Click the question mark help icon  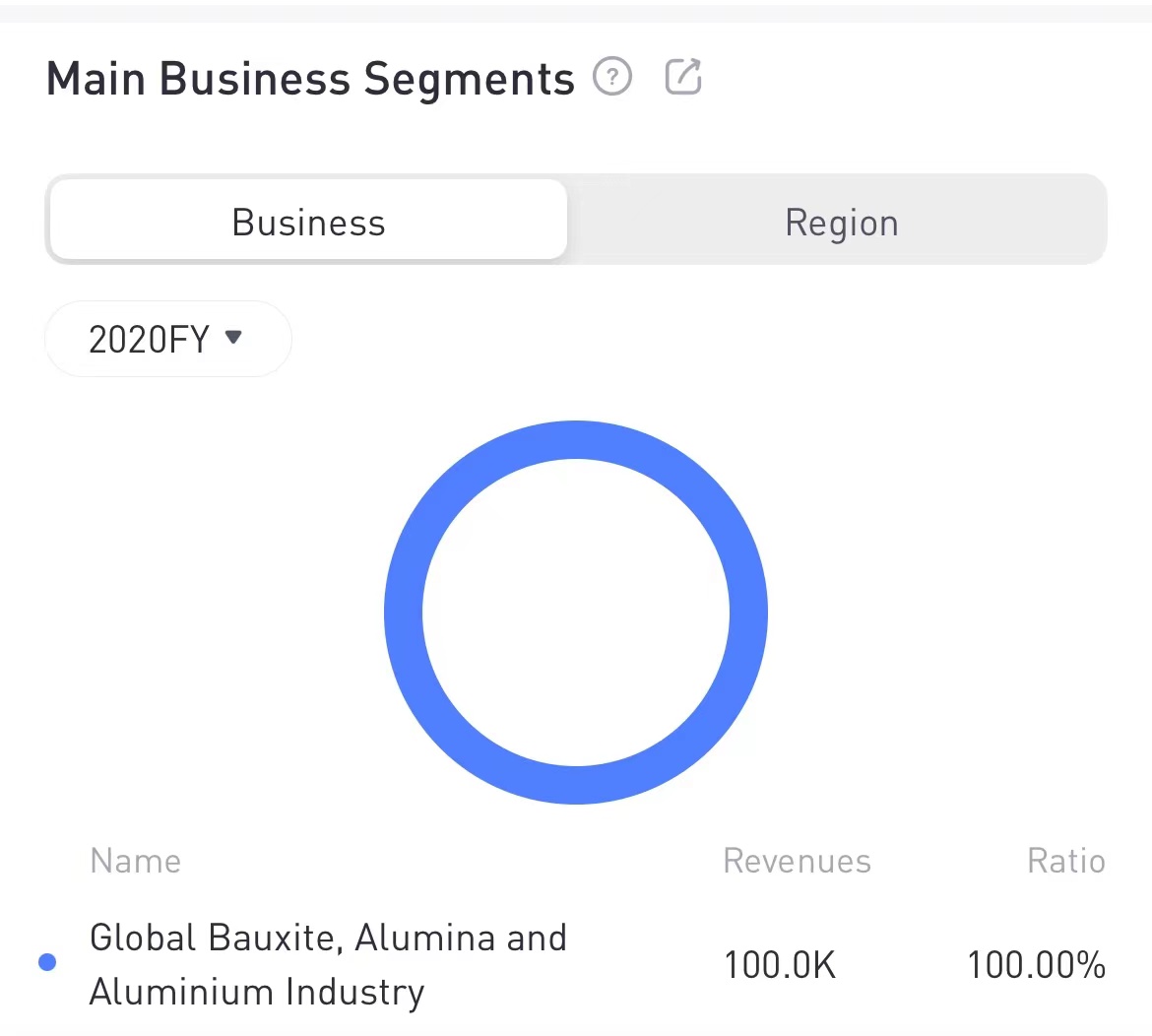pyautogui.click(x=612, y=76)
